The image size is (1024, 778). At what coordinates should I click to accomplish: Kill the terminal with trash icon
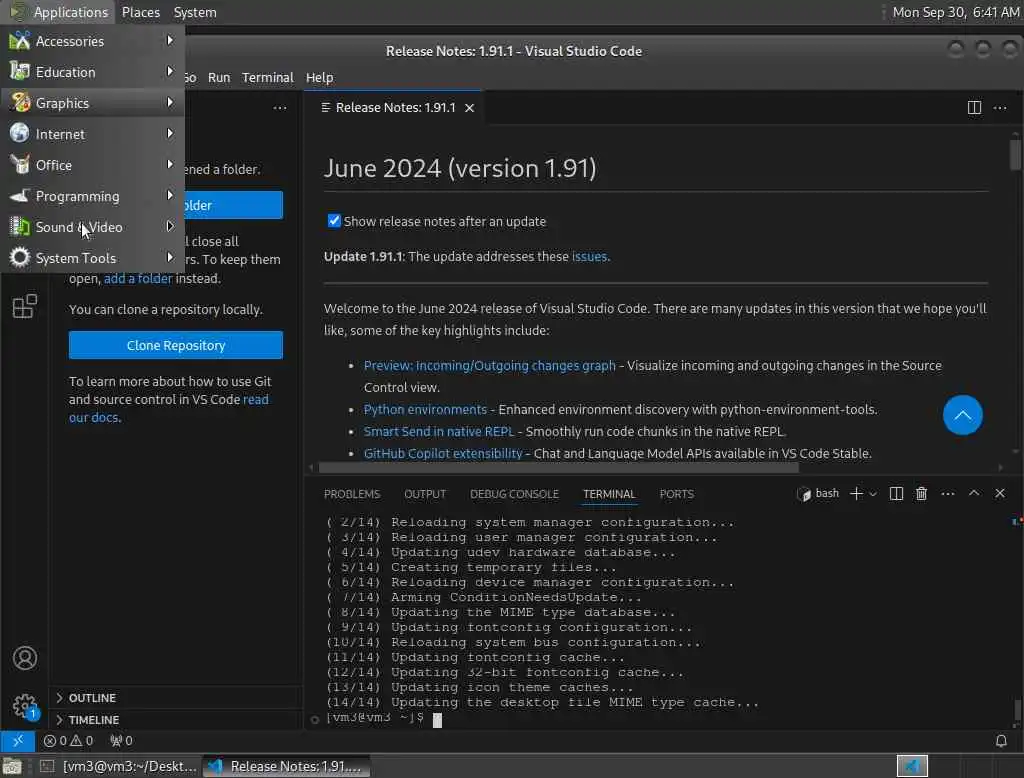[x=921, y=493]
